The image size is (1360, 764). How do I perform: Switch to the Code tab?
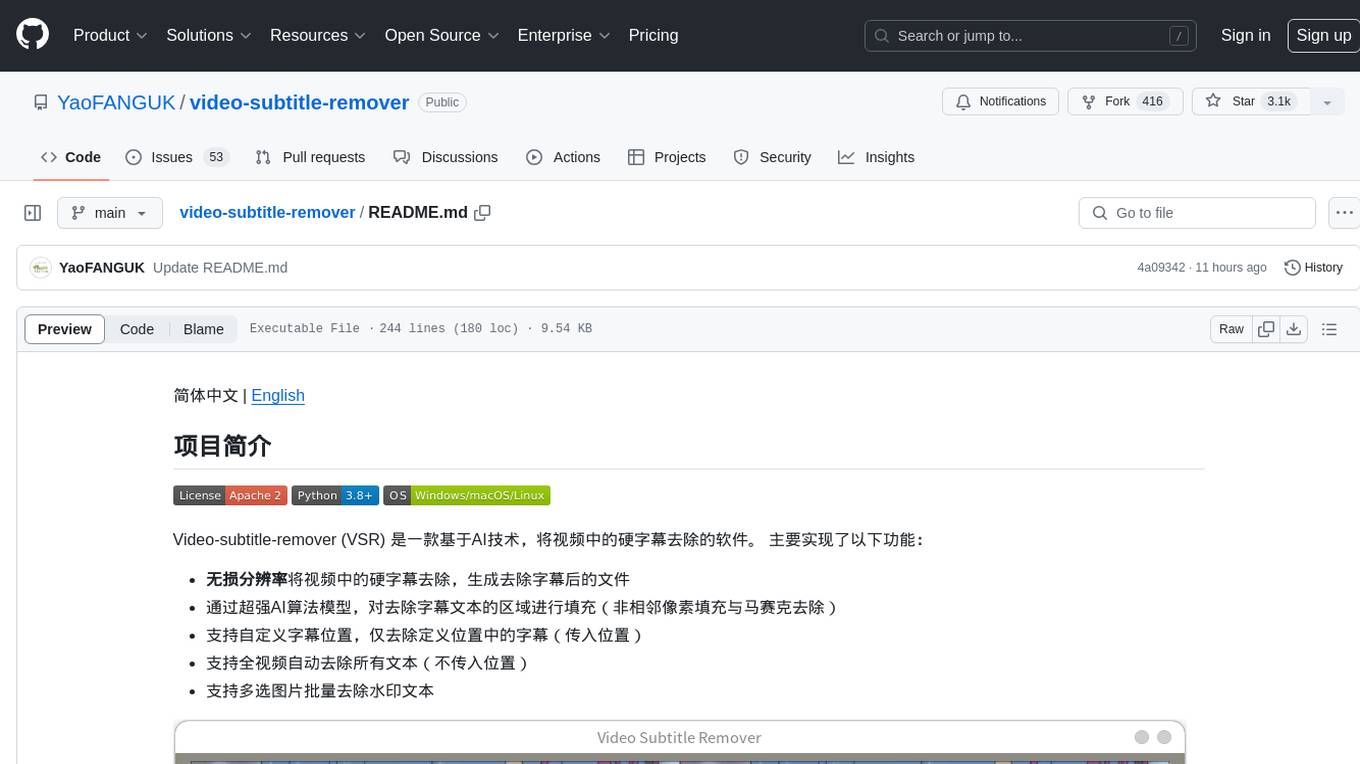[x=71, y=157]
